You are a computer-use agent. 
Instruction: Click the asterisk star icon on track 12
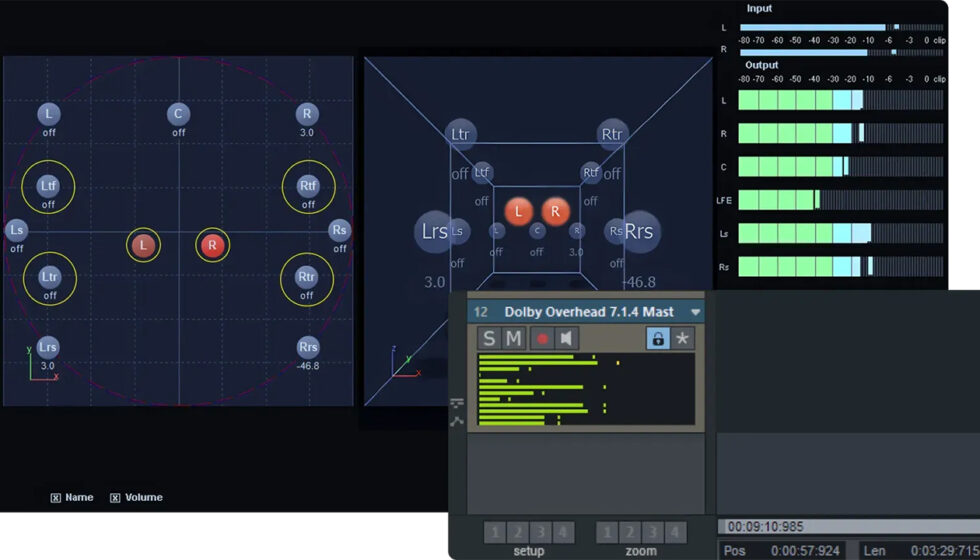(x=682, y=338)
